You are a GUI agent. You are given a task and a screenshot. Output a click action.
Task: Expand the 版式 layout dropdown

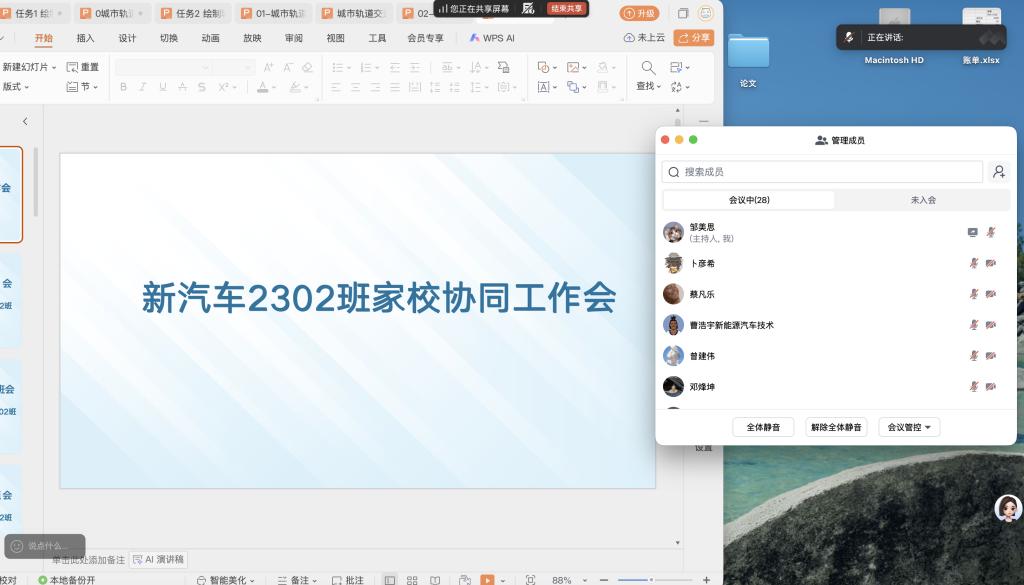pyautogui.click(x=16, y=87)
